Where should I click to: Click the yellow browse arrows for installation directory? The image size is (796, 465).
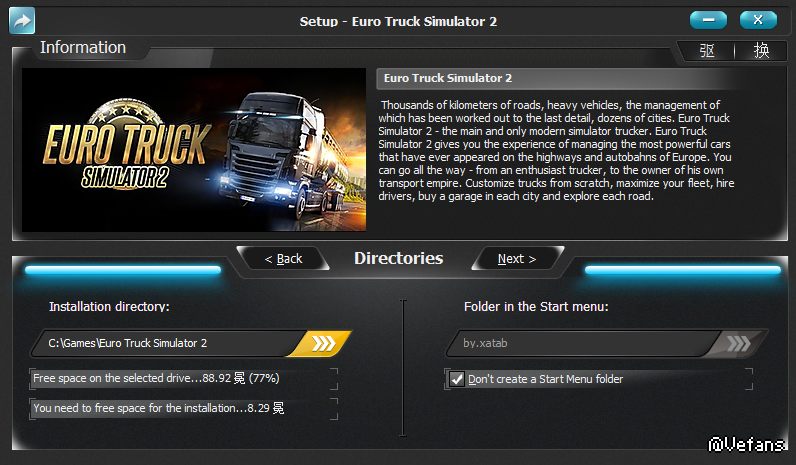[322, 343]
